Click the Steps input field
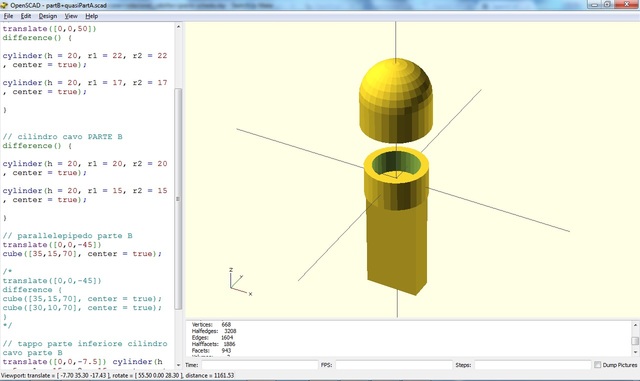The image size is (640, 381). click(x=533, y=365)
